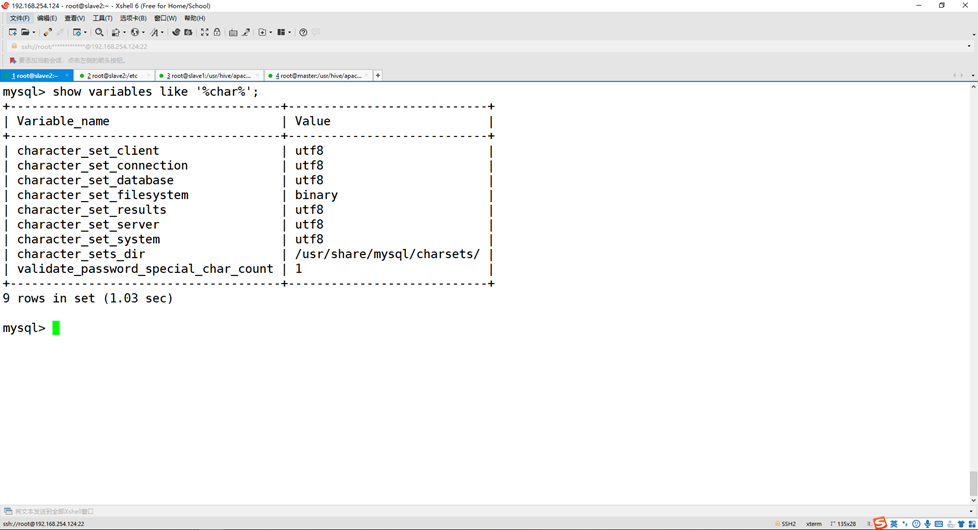Click the font toolbar icon
Viewport: 978px width, 530px height.
[x=154, y=32]
